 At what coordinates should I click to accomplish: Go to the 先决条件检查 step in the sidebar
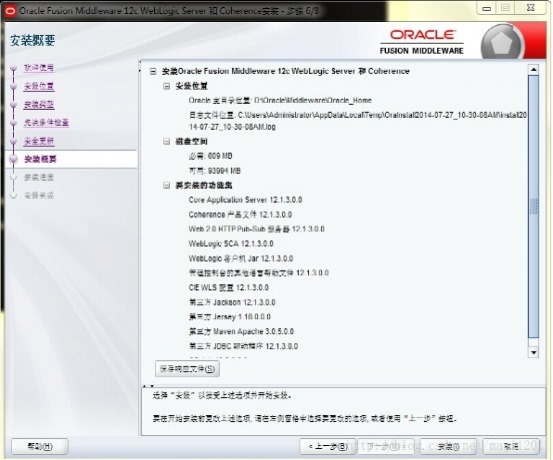[x=46, y=122]
